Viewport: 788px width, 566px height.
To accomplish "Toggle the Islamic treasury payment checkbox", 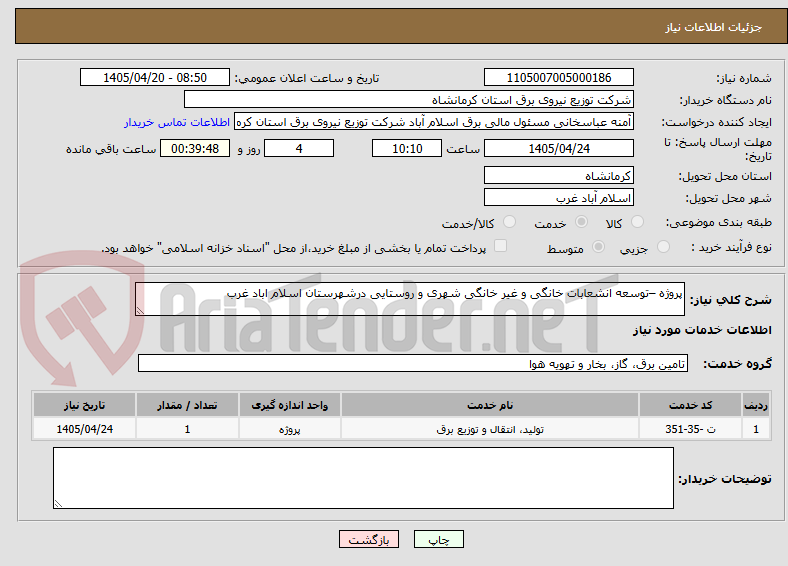I will 501,246.
